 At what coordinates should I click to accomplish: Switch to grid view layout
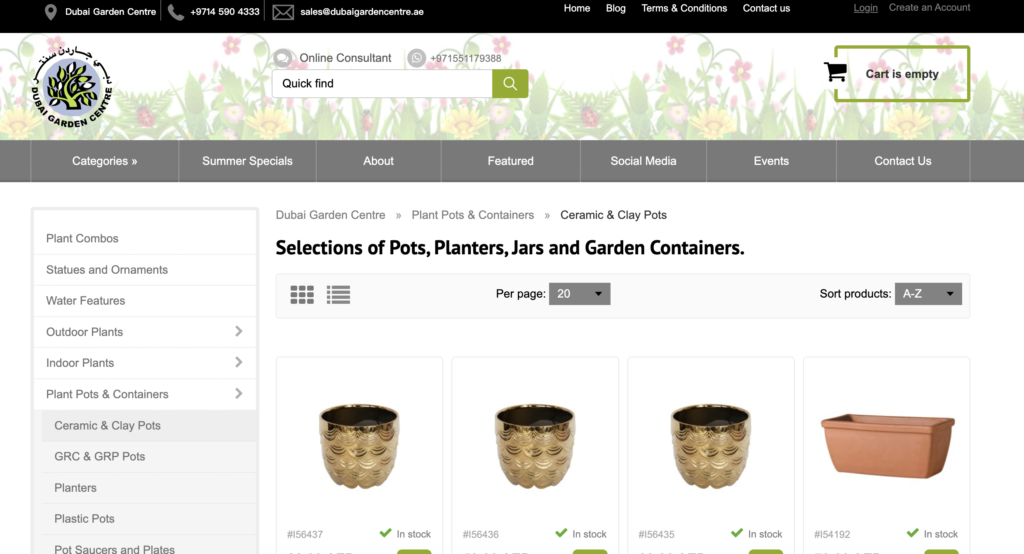tap(302, 295)
